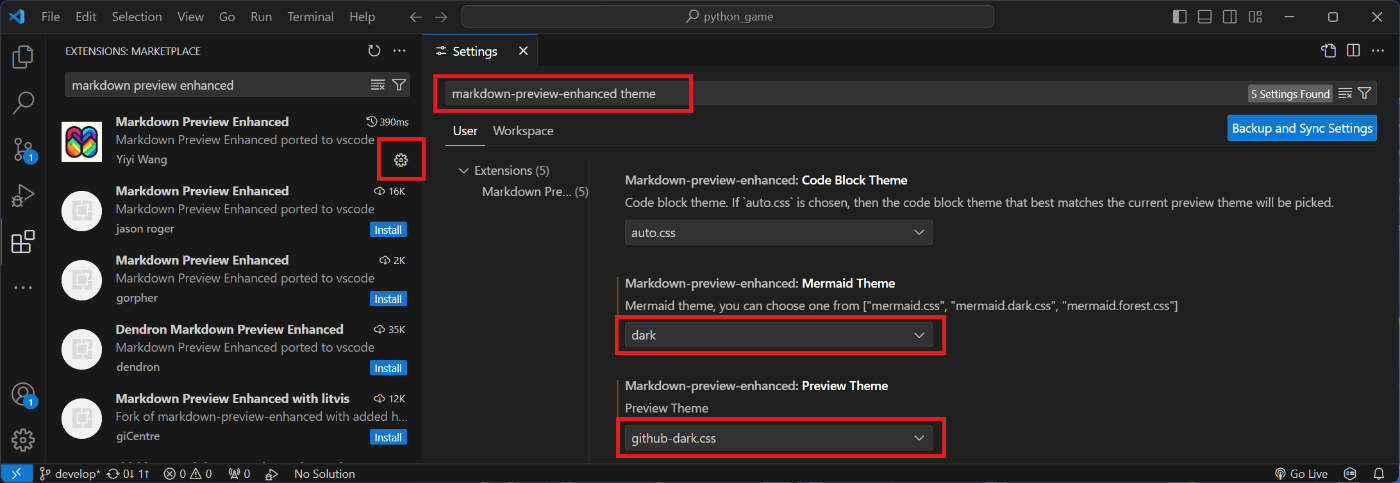Viewport: 1400px width, 483px height.
Task: Open the Search view in activity bar
Action: [x=23, y=103]
